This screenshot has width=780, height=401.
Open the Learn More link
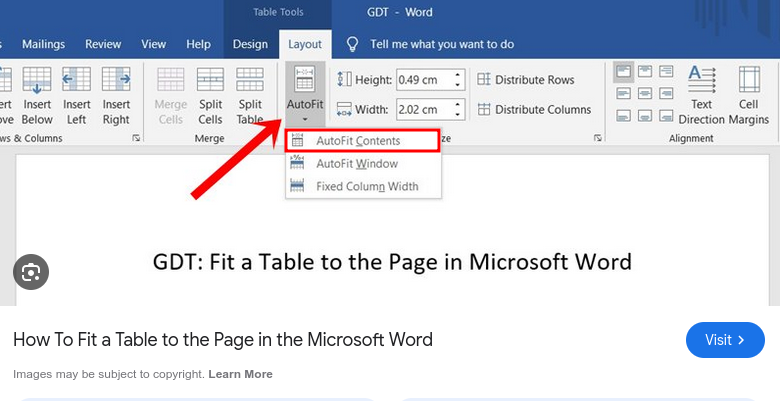[x=240, y=374]
